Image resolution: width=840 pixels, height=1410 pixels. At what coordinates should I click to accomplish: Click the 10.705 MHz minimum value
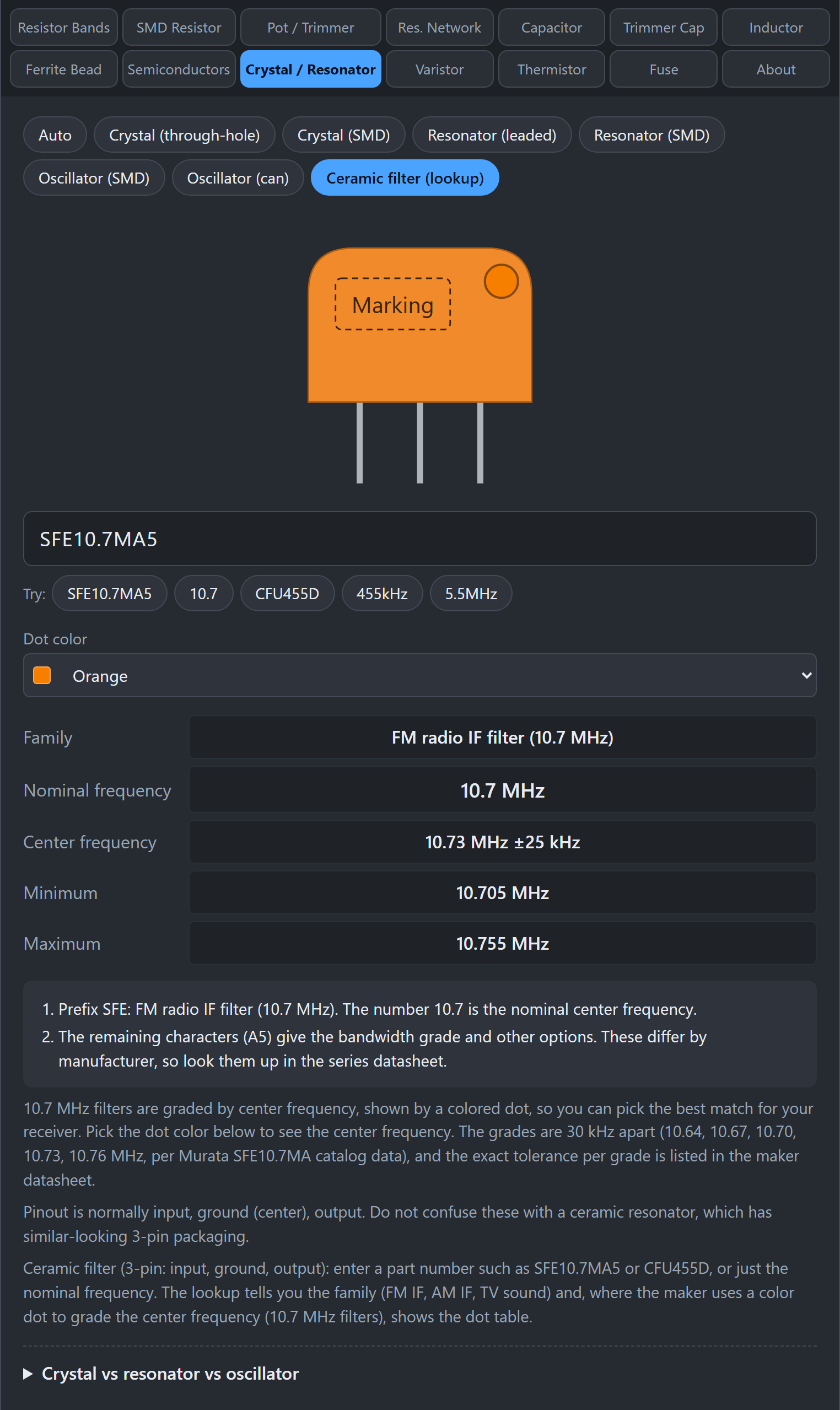pos(502,892)
